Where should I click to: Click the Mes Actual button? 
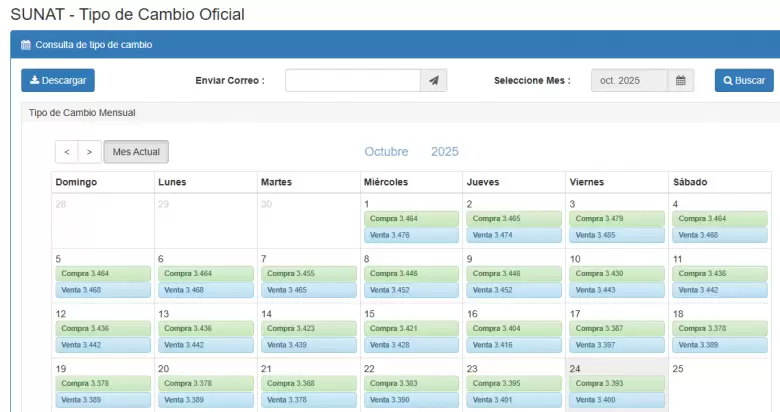pos(136,152)
